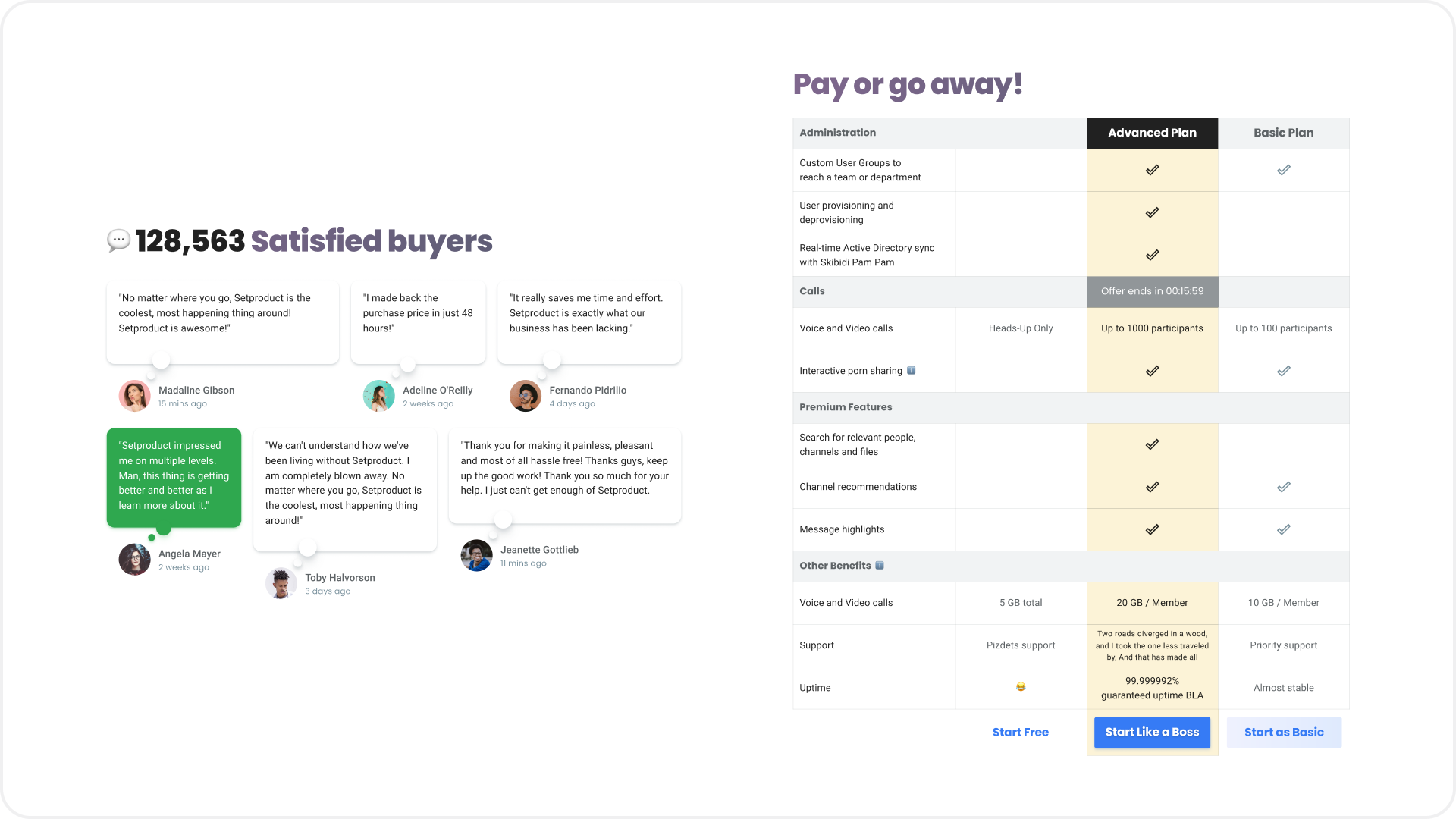Click the checkmark icon for User provisioning Advanced Plan
Image resolution: width=1456 pixels, height=819 pixels.
1152,212
